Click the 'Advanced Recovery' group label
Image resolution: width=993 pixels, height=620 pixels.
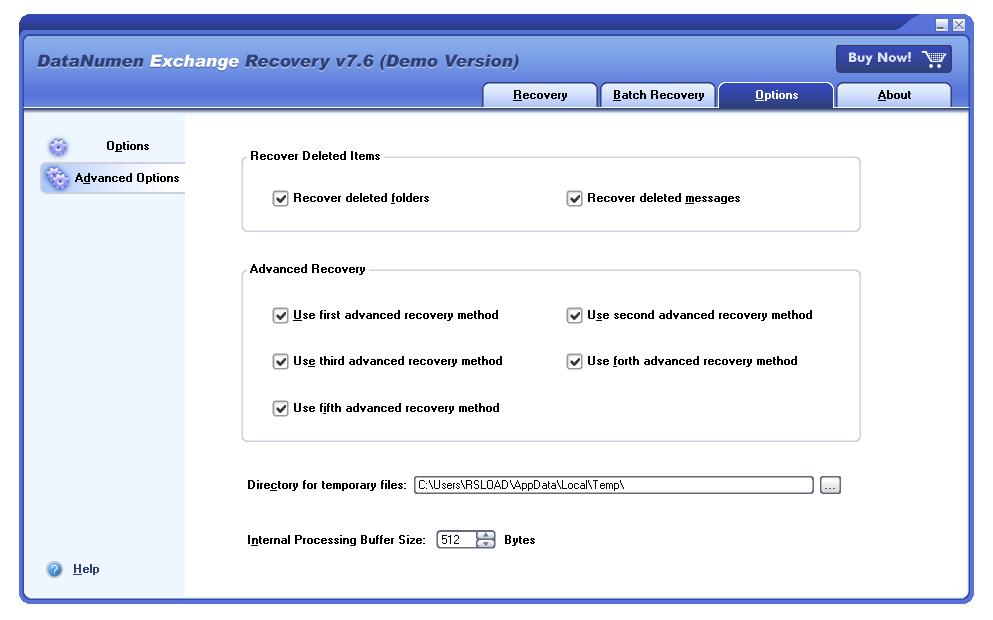coord(307,269)
